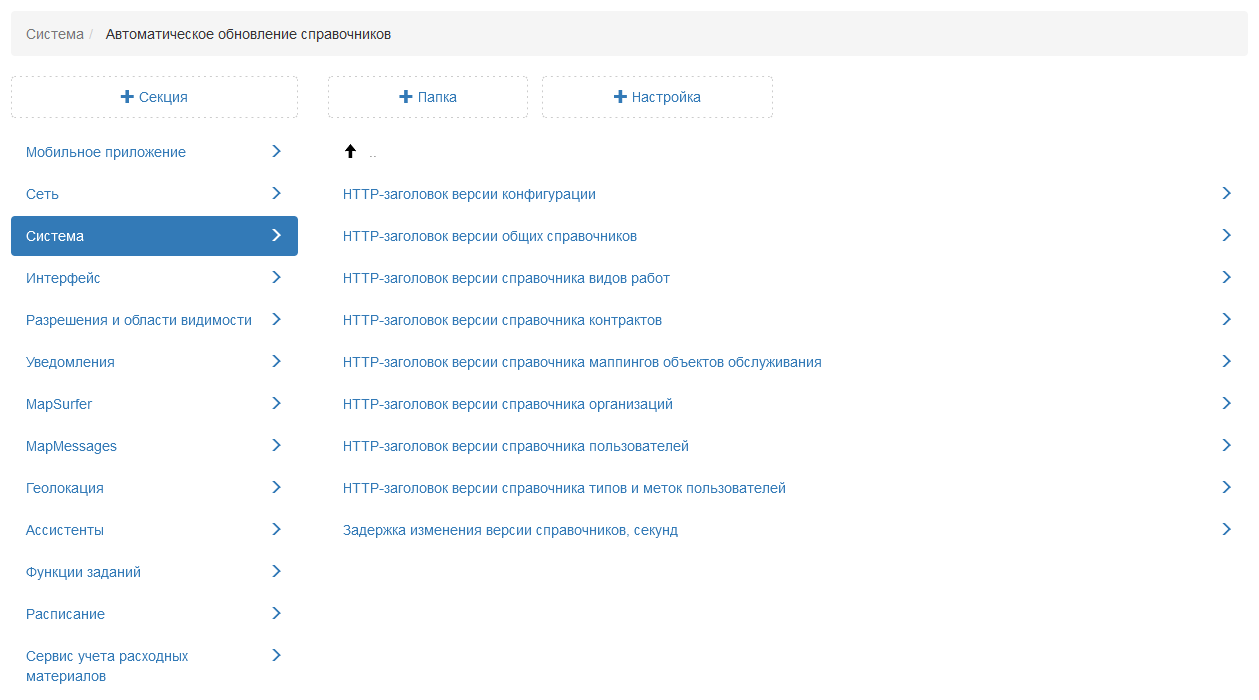Click arrow at right of маппингов объектов row

coord(1227,361)
